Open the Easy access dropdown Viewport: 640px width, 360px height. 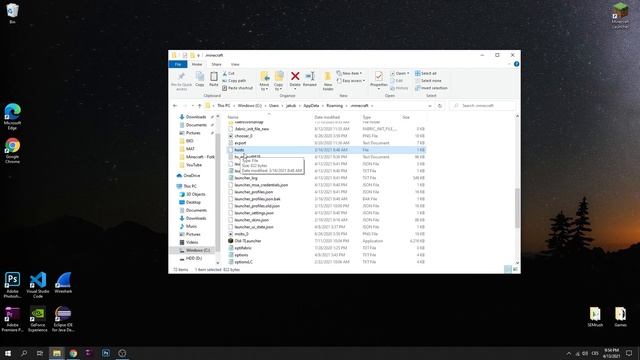pyautogui.click(x=351, y=81)
